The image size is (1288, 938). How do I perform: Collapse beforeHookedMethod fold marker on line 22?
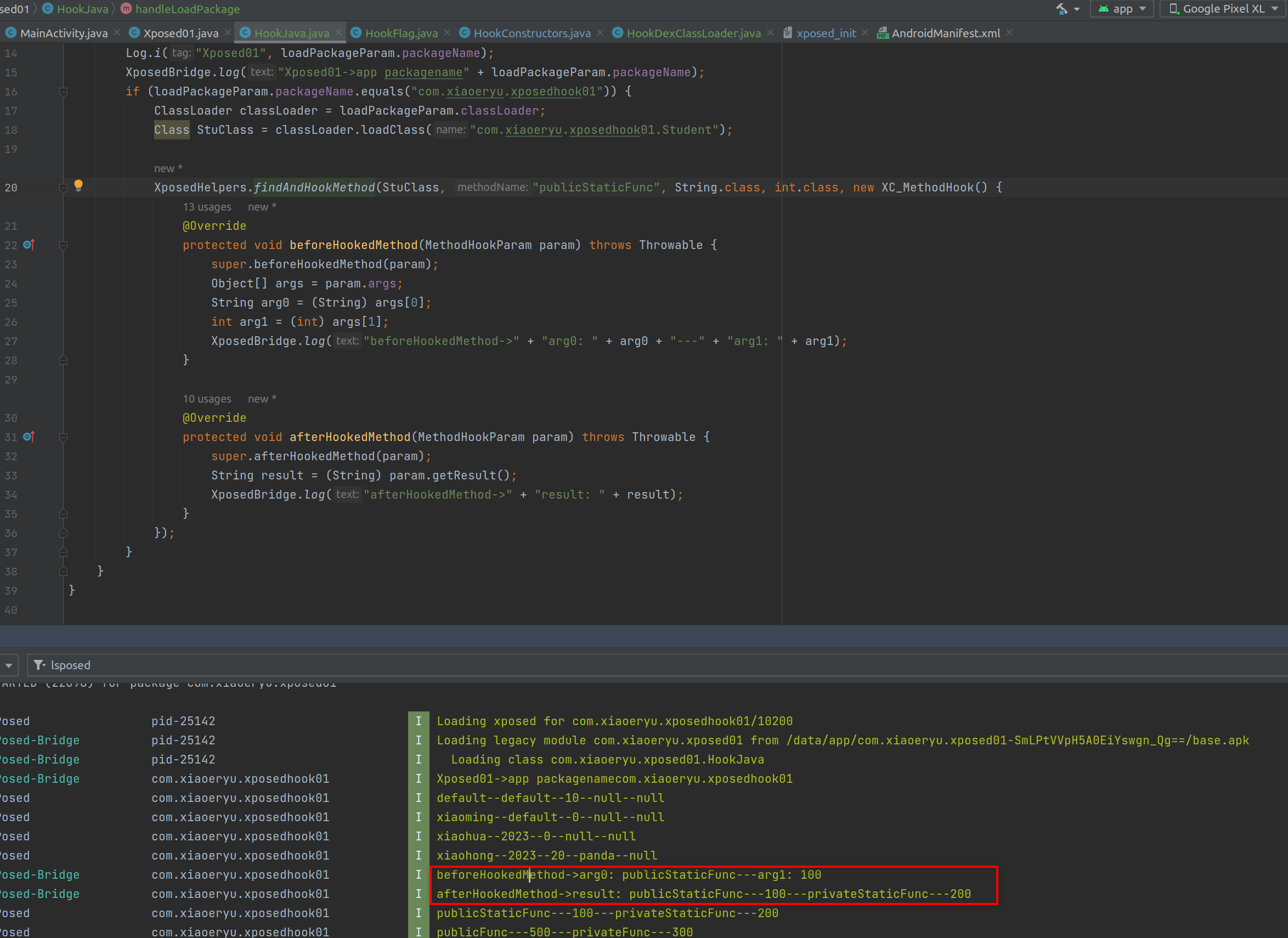click(x=64, y=245)
